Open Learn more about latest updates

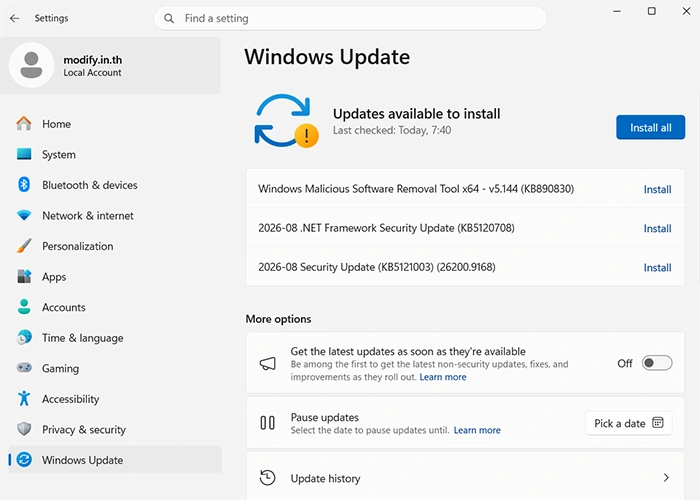pos(443,377)
